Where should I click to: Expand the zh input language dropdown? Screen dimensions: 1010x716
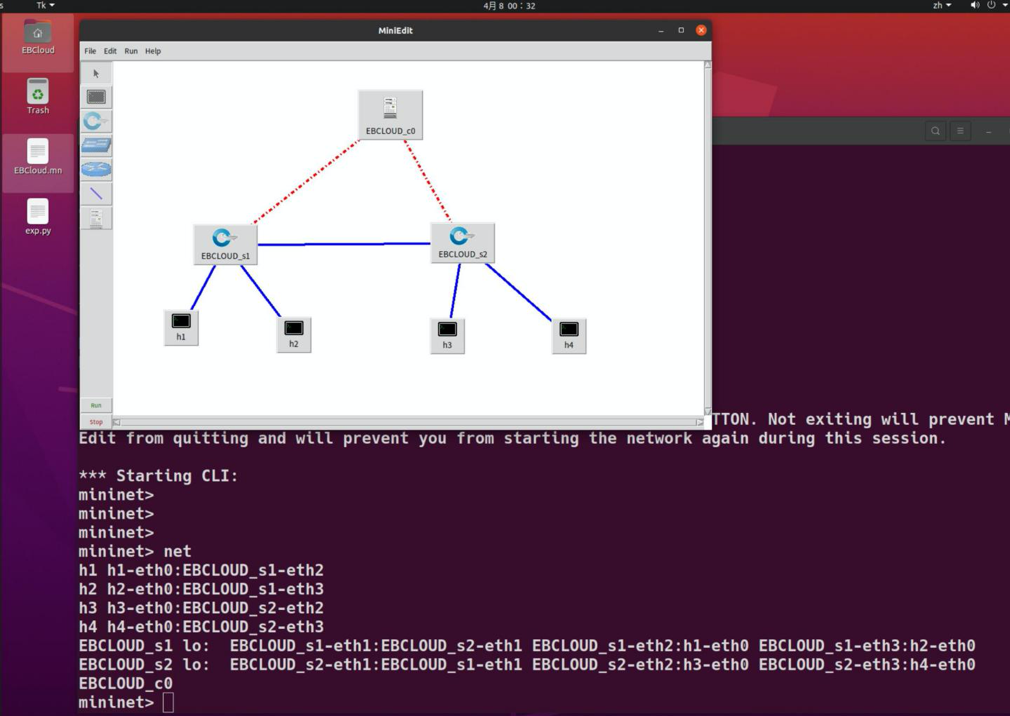point(941,6)
